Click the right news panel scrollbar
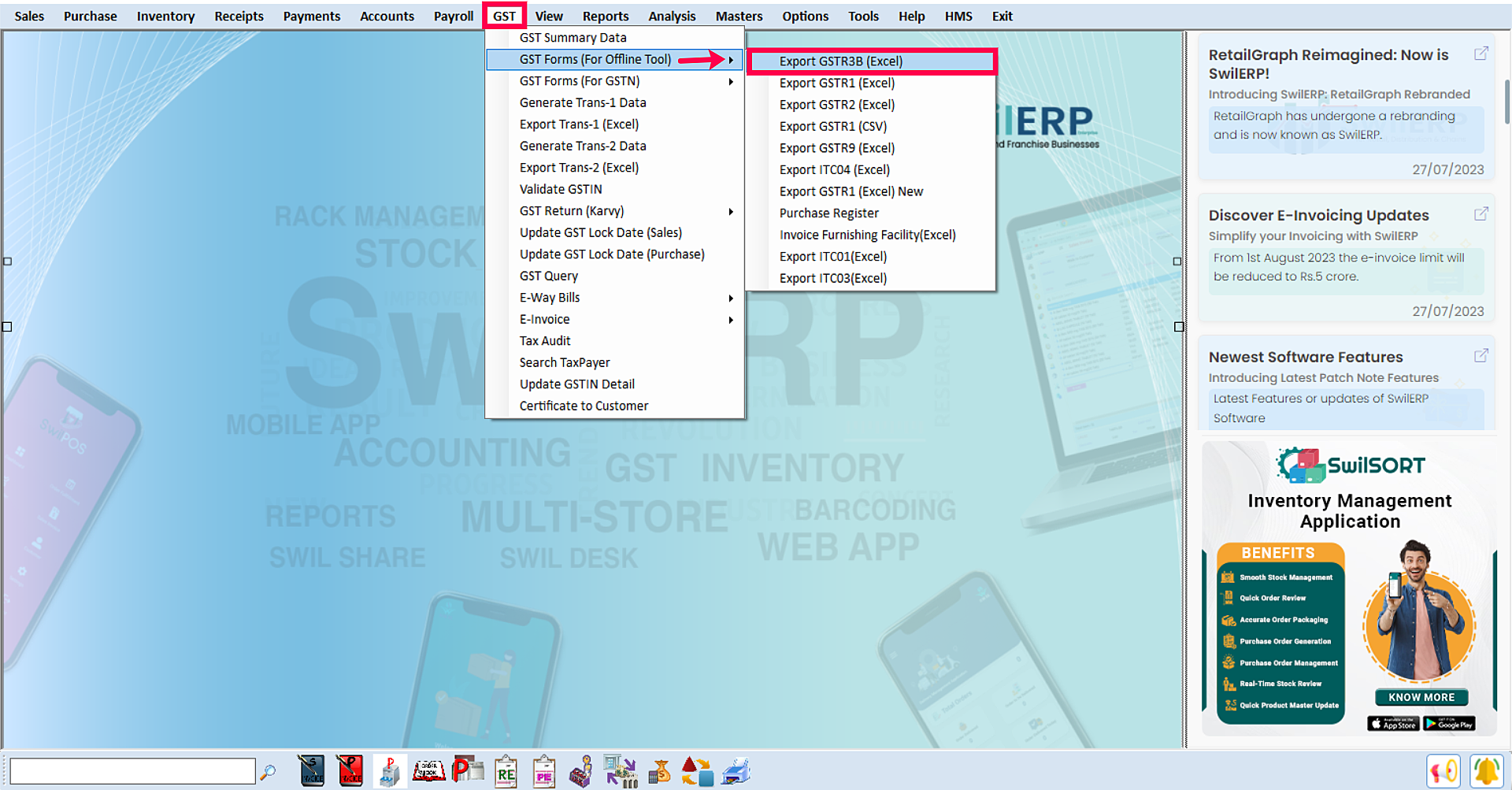Viewport: 1512px width, 790px height. click(x=1507, y=101)
